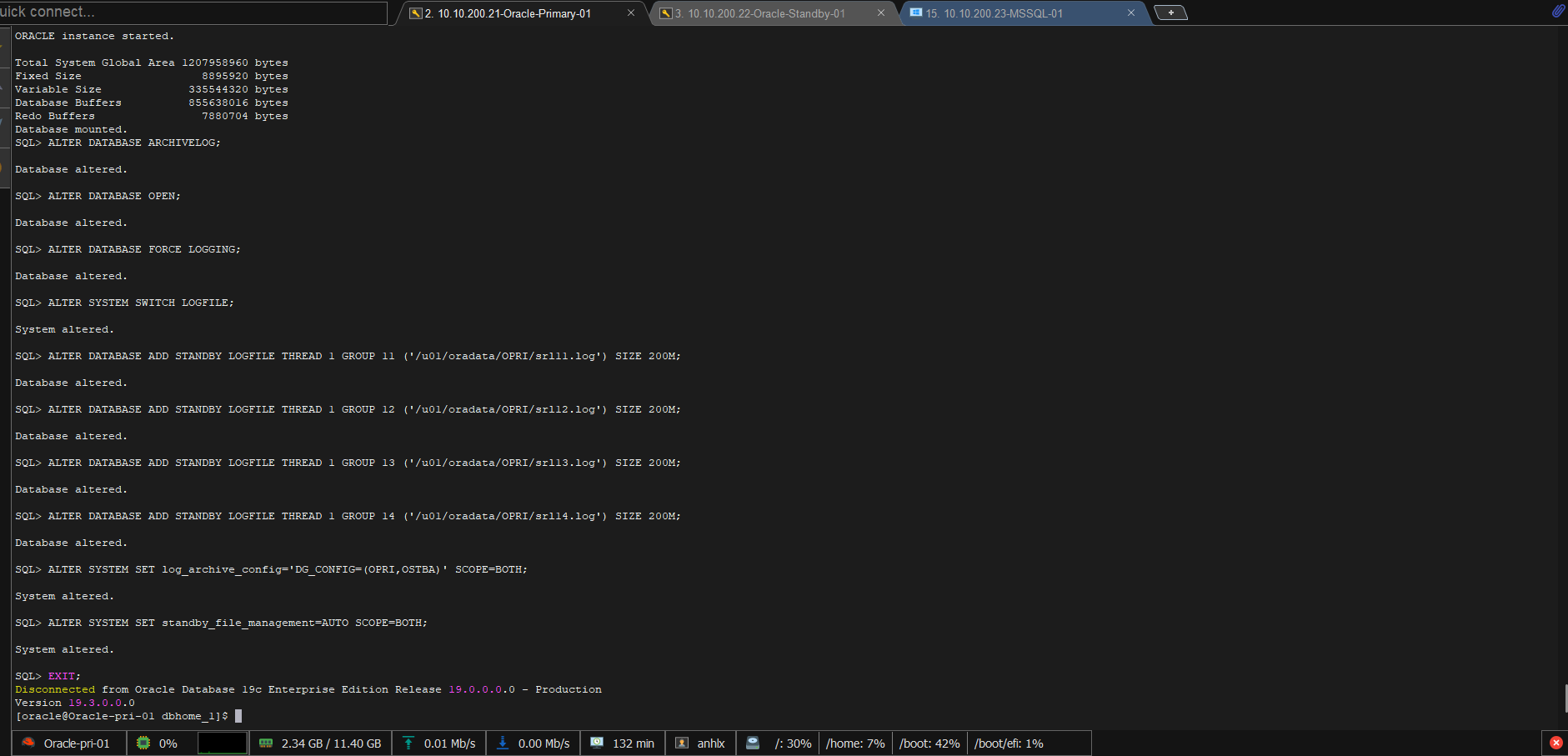
Task: Click the RDP monitor icon on MSSQL-01 tab
Action: coord(915,13)
